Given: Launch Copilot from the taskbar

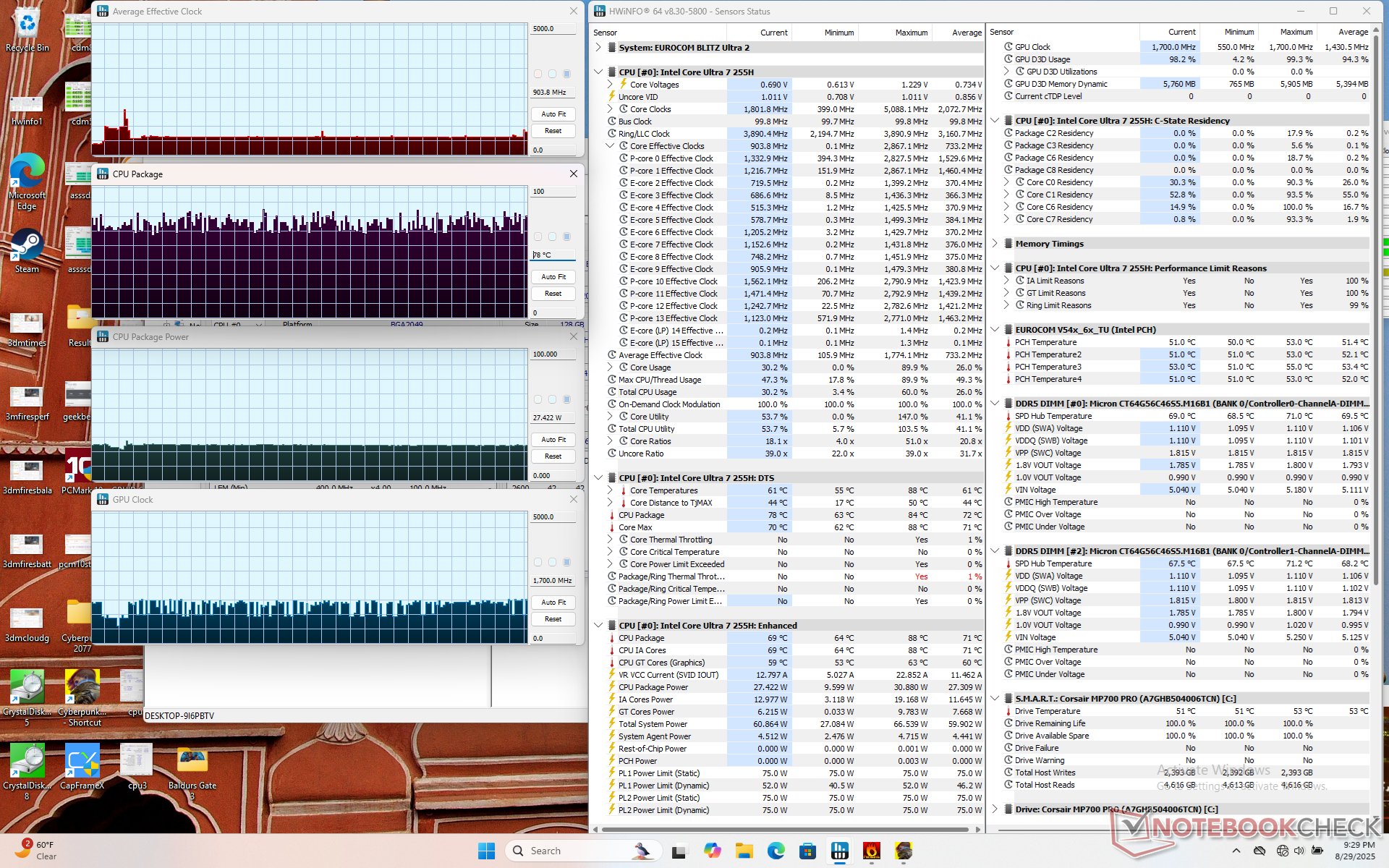Looking at the screenshot, I should (712, 851).
